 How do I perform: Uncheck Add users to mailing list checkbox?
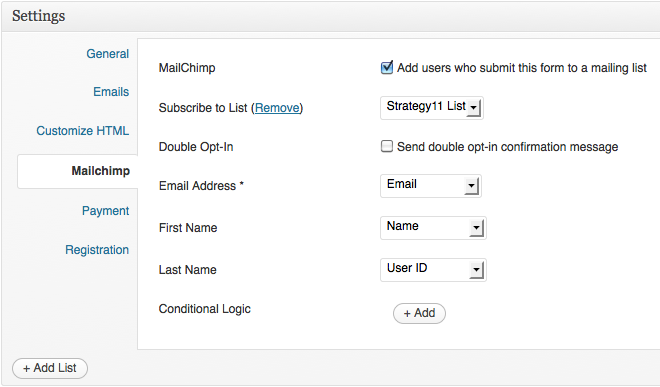pyautogui.click(x=386, y=67)
